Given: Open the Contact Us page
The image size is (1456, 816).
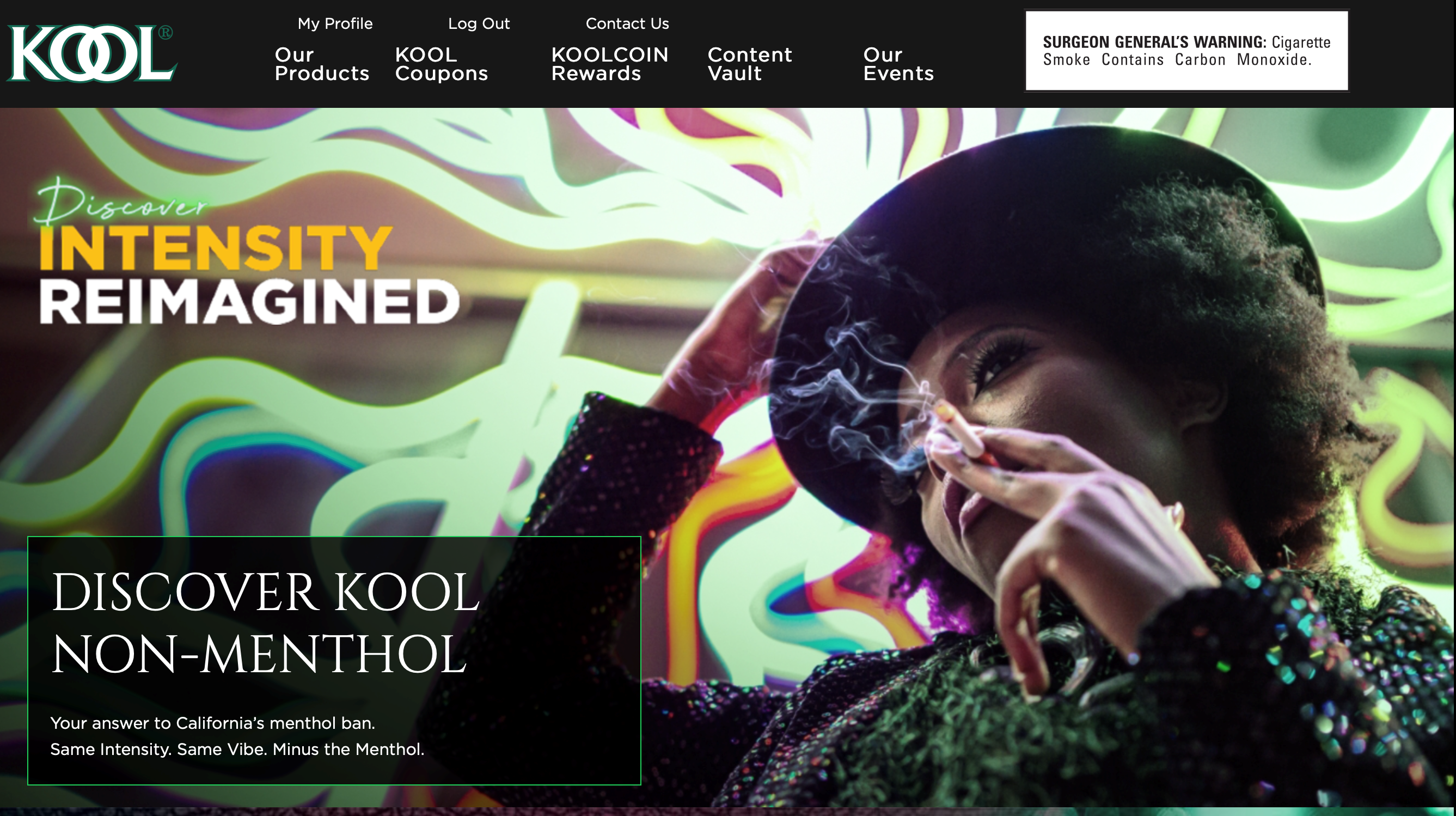Looking at the screenshot, I should pyautogui.click(x=627, y=24).
